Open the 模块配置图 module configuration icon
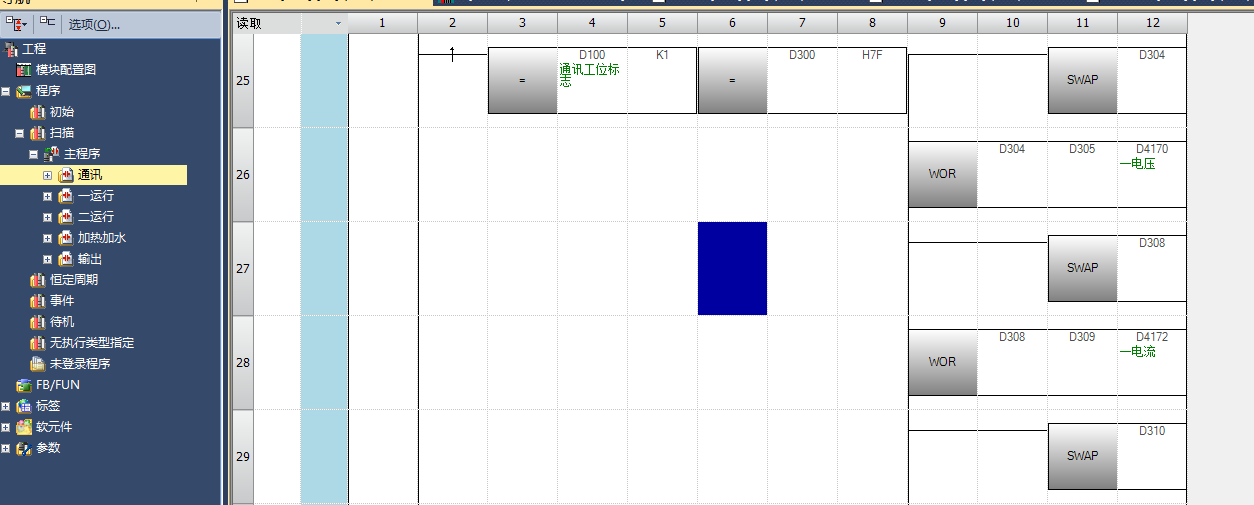The image size is (1254, 505). click(x=24, y=70)
